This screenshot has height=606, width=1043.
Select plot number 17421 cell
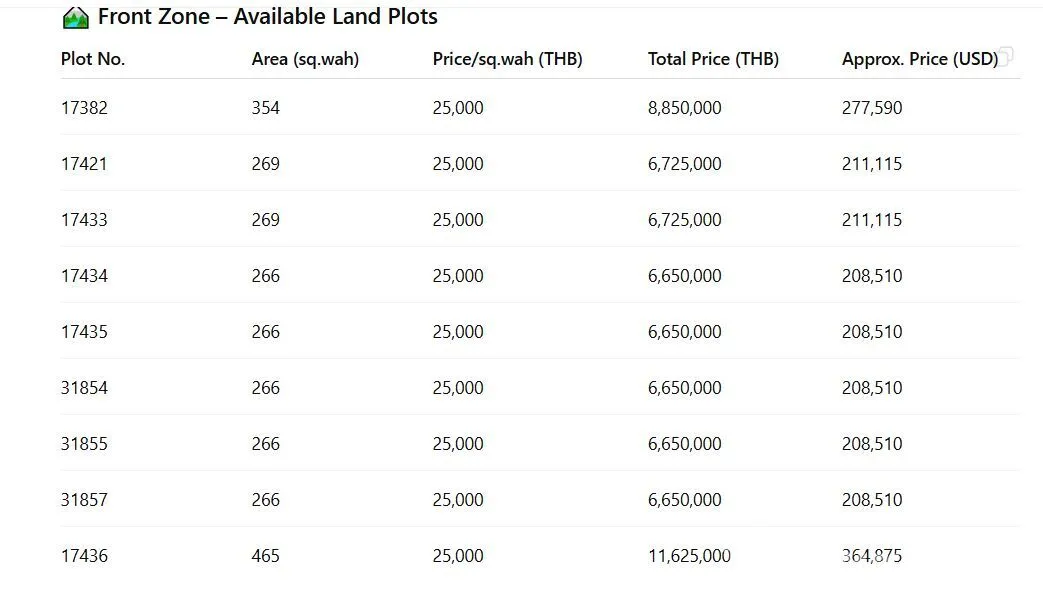click(84, 164)
